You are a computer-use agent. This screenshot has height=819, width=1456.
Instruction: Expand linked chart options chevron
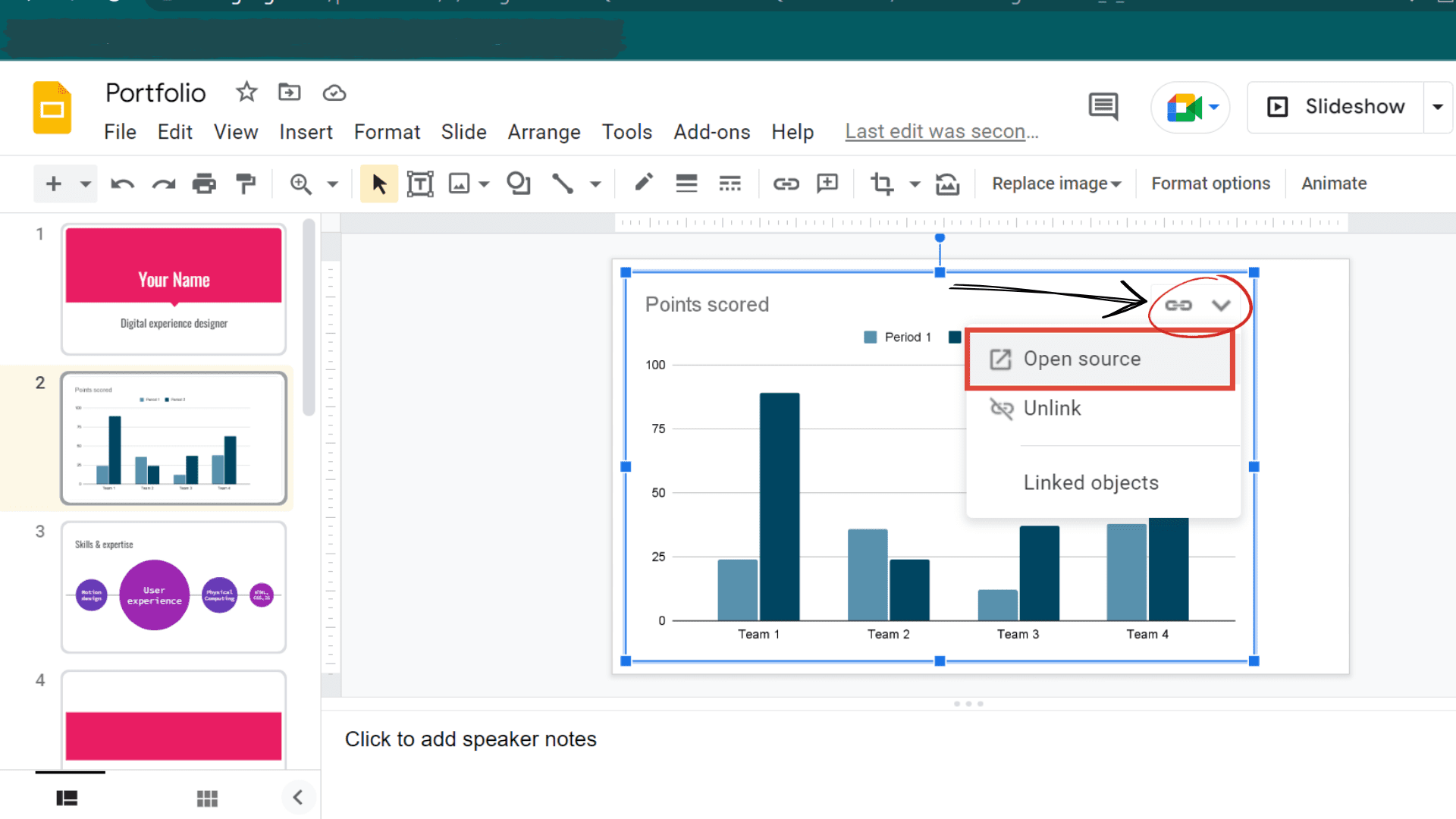(1221, 305)
